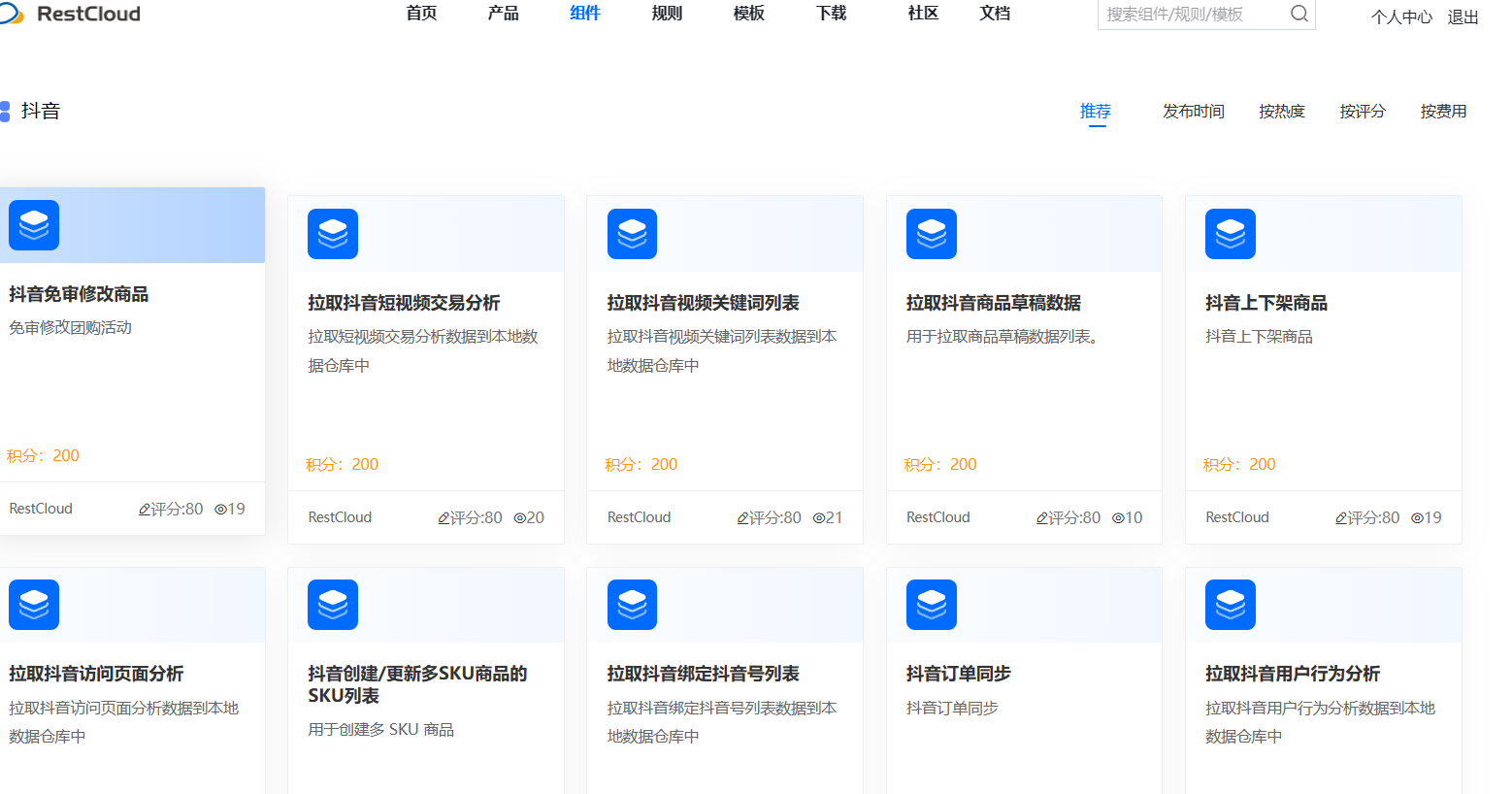
Task: Click the 抖音创建/更新多SKU商品 card icon
Action: [x=333, y=605]
